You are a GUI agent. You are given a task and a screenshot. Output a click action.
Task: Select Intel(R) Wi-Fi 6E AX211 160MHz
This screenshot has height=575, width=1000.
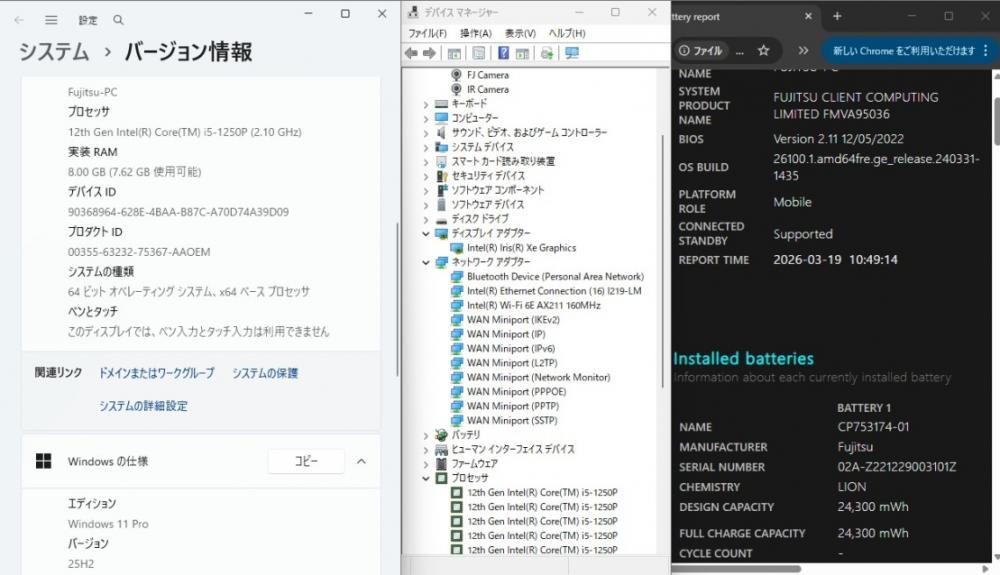tap(533, 305)
